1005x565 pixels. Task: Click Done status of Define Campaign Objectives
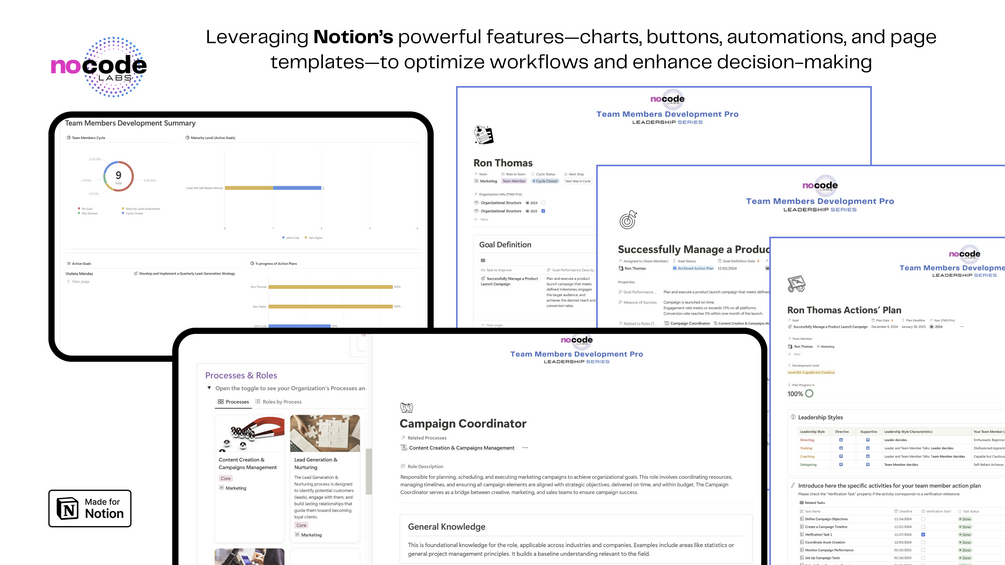965,519
